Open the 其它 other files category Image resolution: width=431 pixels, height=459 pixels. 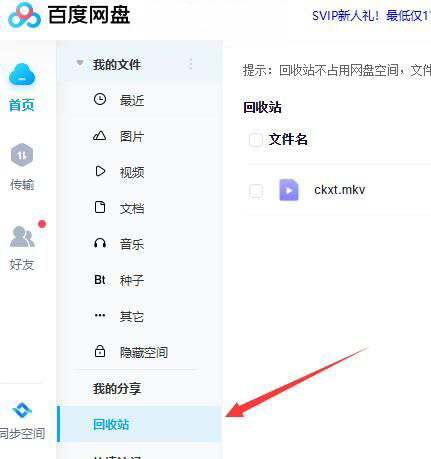tap(132, 316)
